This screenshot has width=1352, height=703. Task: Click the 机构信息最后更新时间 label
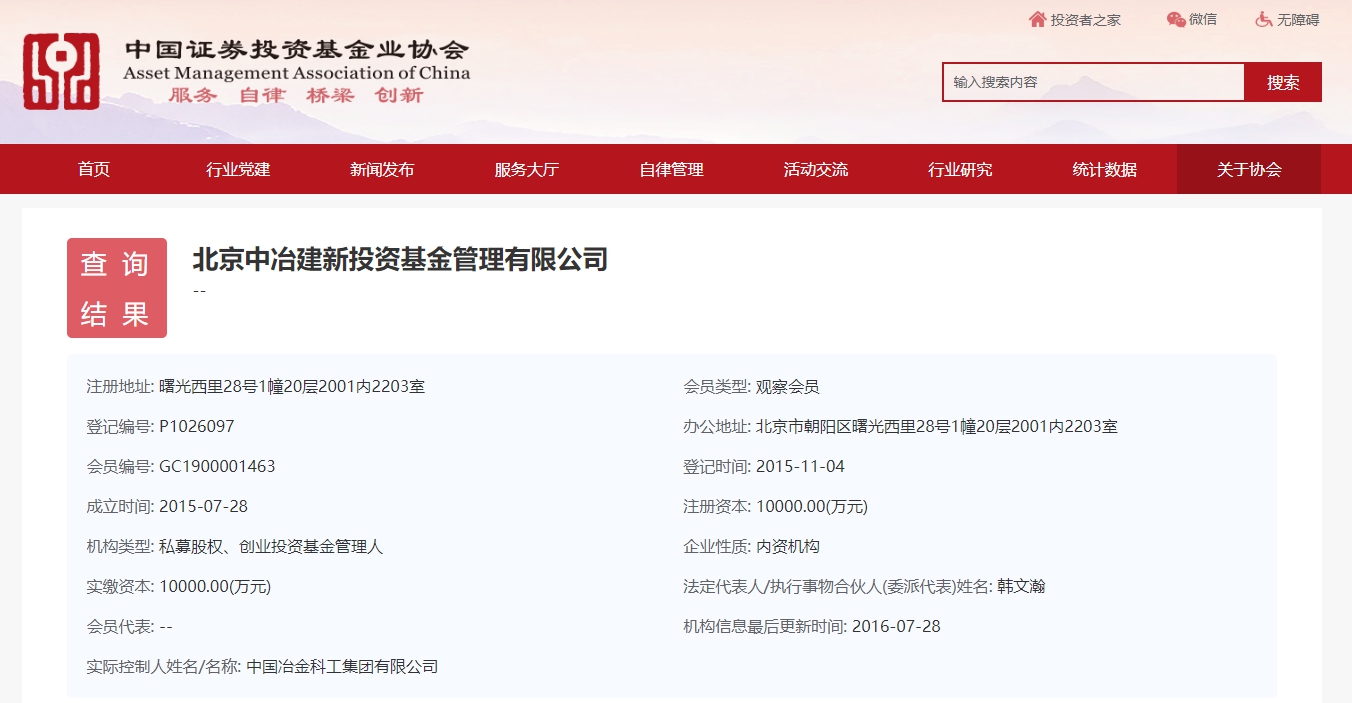click(765, 627)
